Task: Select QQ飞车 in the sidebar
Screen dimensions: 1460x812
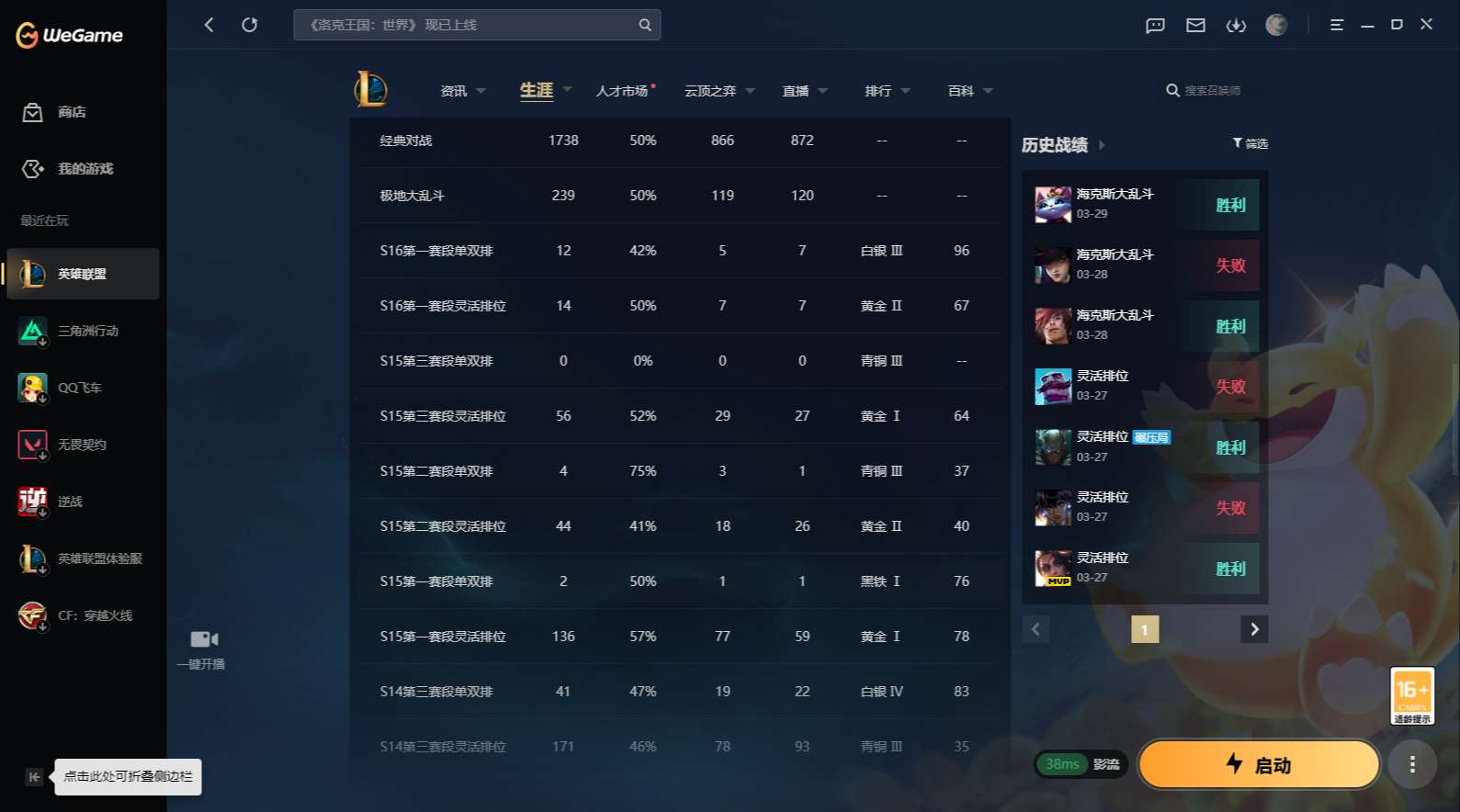Action: pyautogui.click(x=83, y=388)
